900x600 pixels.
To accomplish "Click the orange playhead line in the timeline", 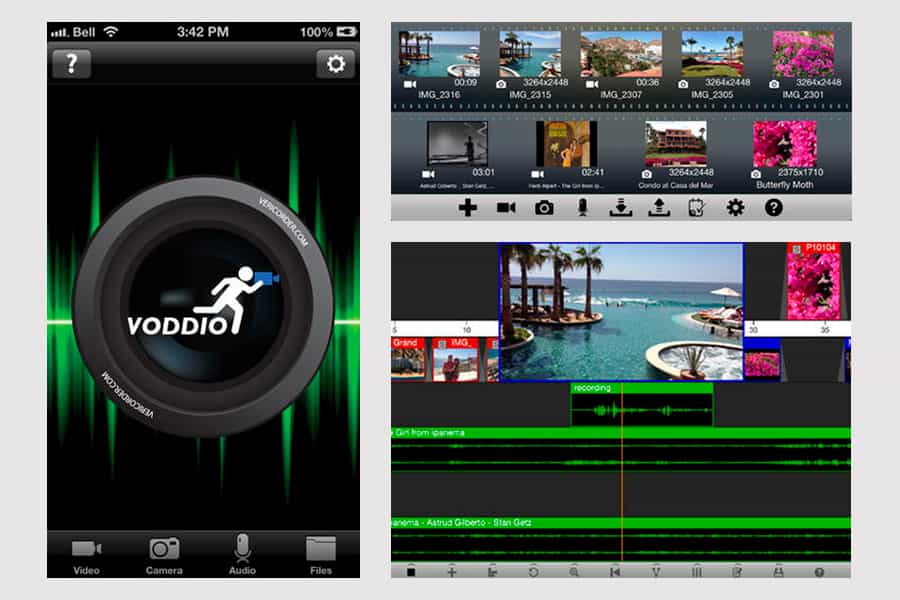I will tap(622, 471).
